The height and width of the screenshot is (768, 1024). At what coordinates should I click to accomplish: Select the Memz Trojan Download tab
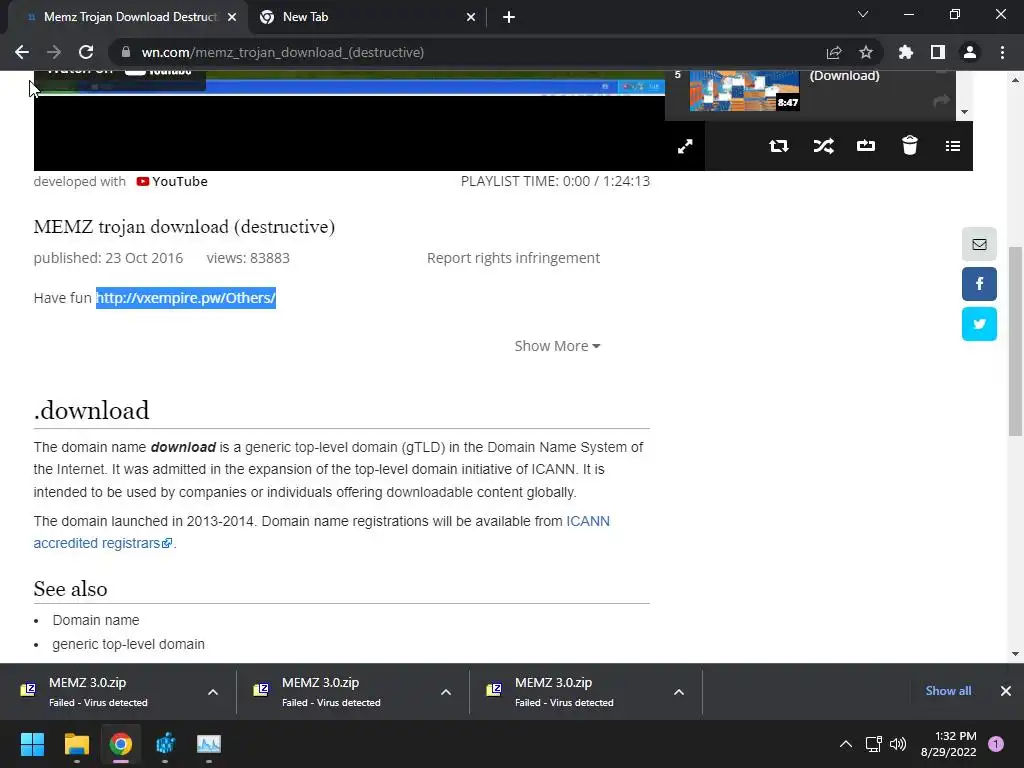pyautogui.click(x=127, y=17)
